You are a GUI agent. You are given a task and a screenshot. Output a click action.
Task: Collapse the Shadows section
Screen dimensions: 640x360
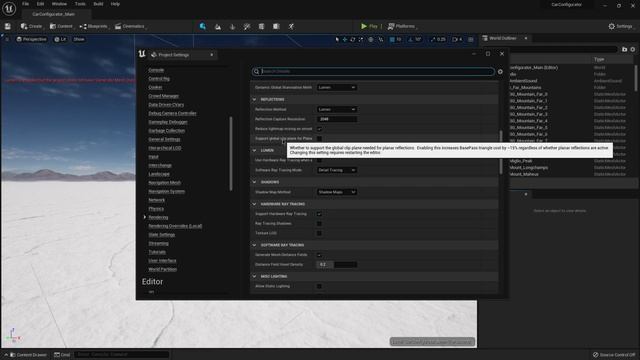pyautogui.click(x=254, y=182)
